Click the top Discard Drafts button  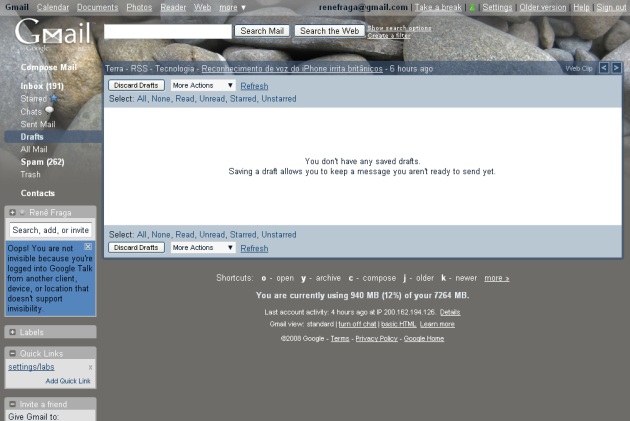coord(136,85)
